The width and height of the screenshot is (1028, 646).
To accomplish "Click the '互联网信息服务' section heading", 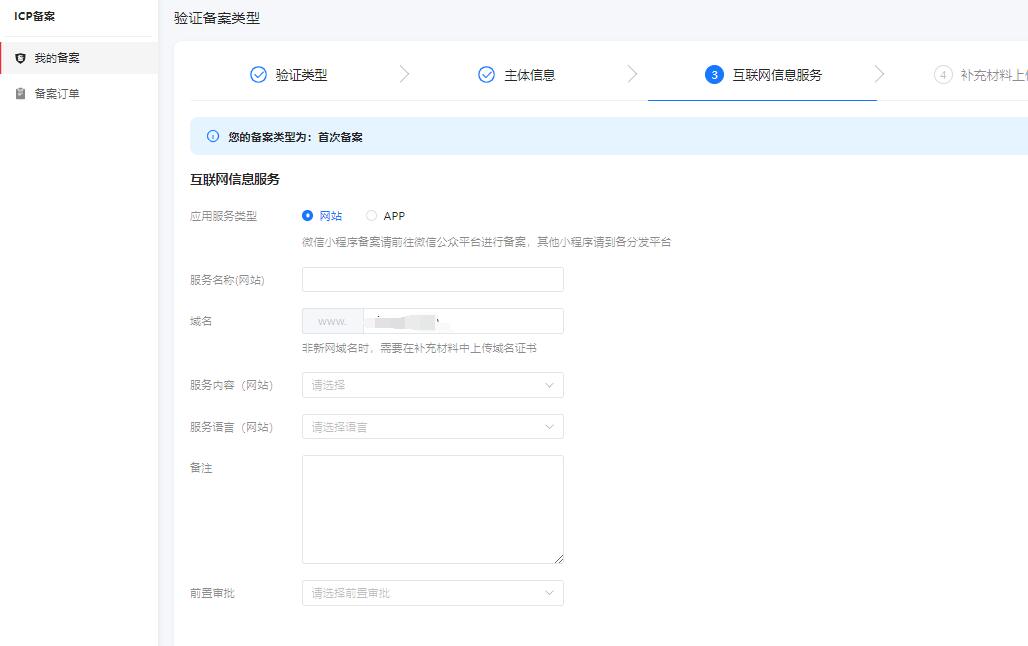I will click(235, 179).
